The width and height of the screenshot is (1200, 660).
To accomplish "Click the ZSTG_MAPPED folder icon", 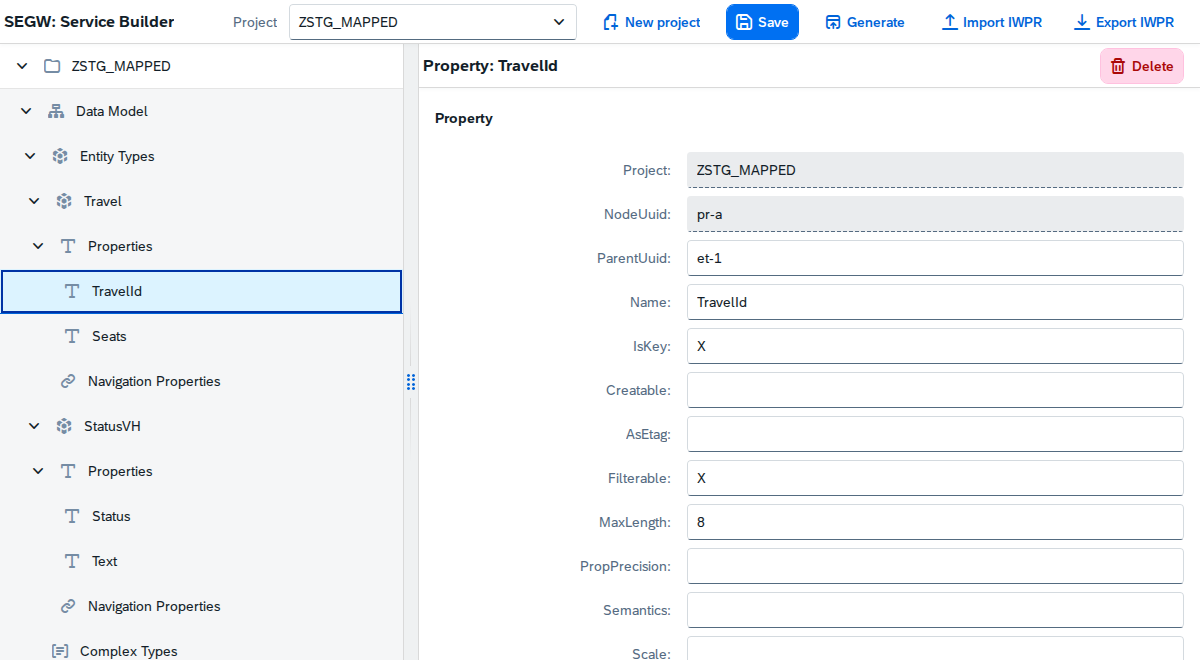I will pos(52,66).
